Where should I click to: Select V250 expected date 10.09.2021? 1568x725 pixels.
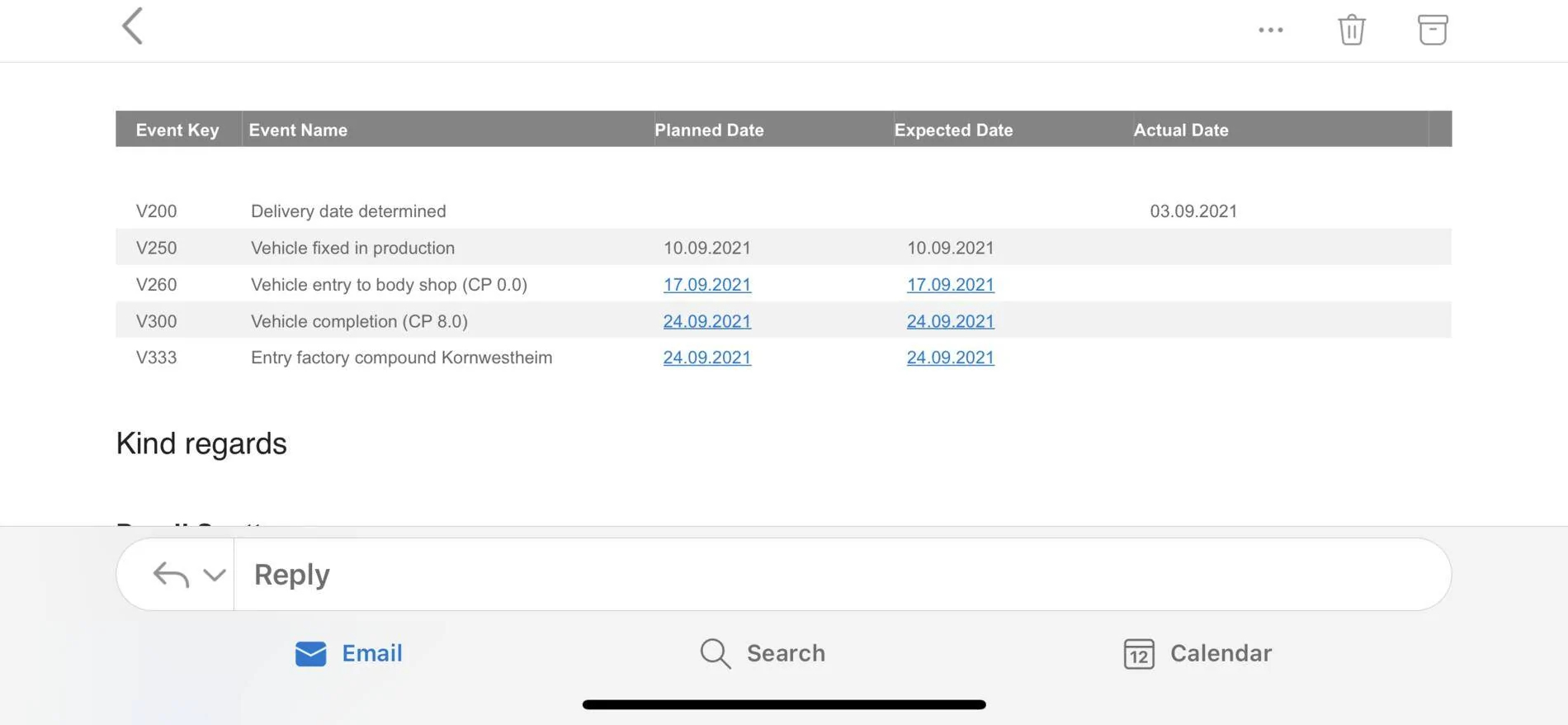point(951,248)
